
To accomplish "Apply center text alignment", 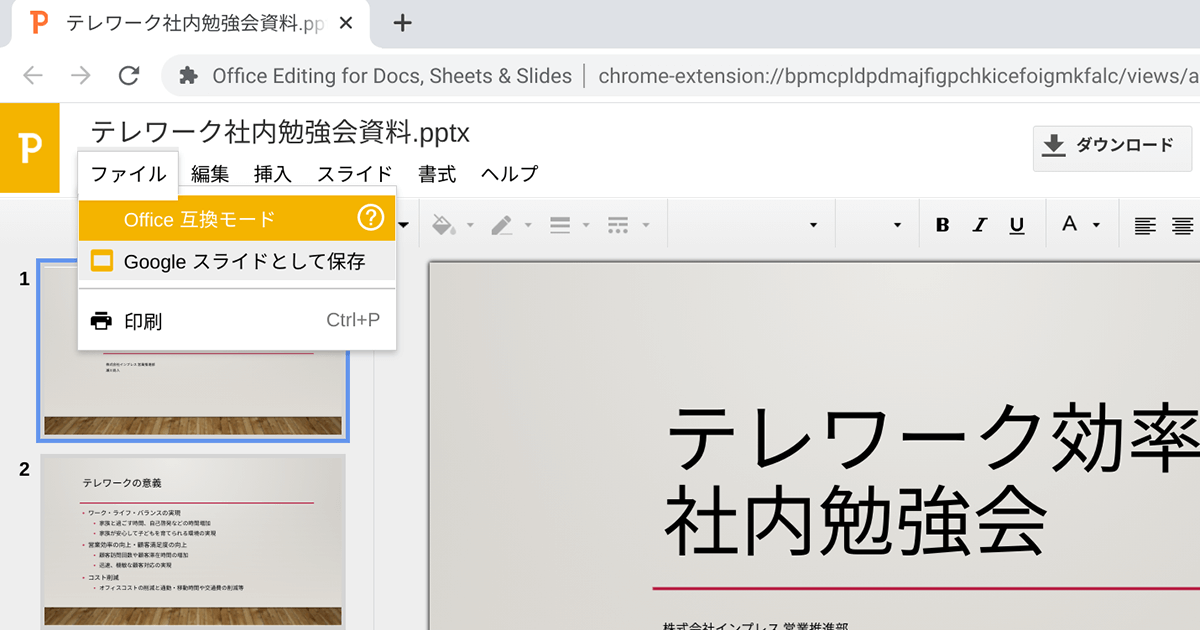I will tap(1183, 225).
